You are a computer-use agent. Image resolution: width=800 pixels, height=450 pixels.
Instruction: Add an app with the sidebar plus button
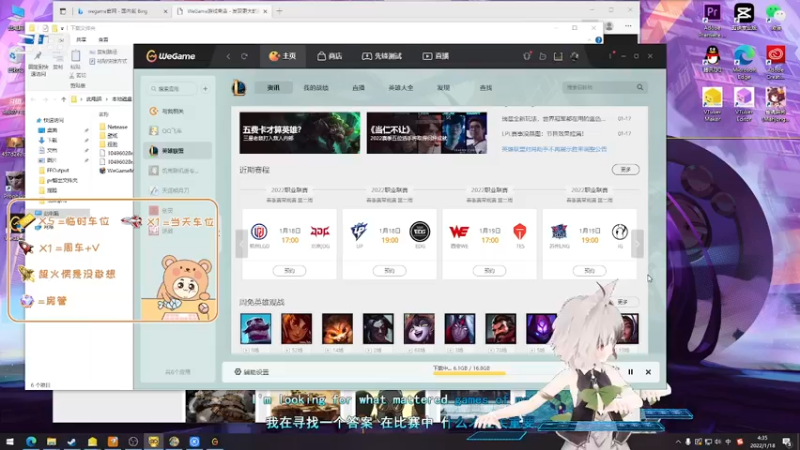(x=205, y=89)
